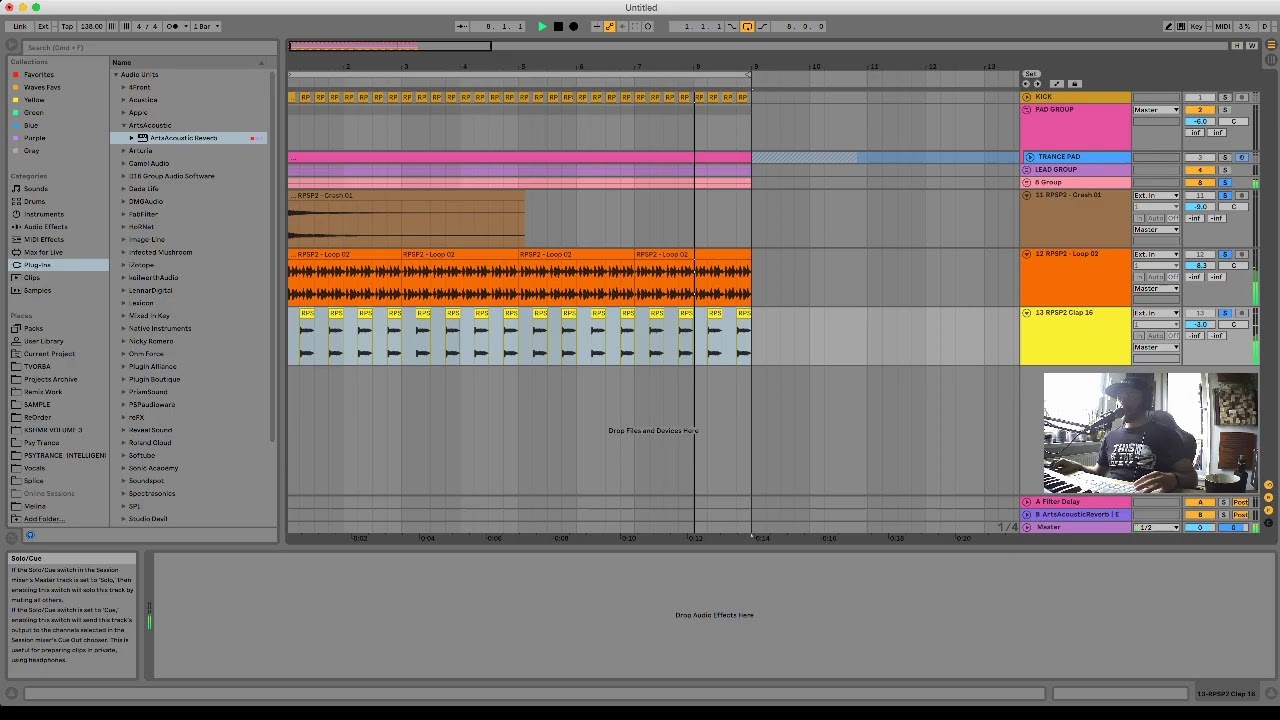Collapse ArtsAcoustic folder
Screen dimensions: 1280x720
[x=124, y=125]
